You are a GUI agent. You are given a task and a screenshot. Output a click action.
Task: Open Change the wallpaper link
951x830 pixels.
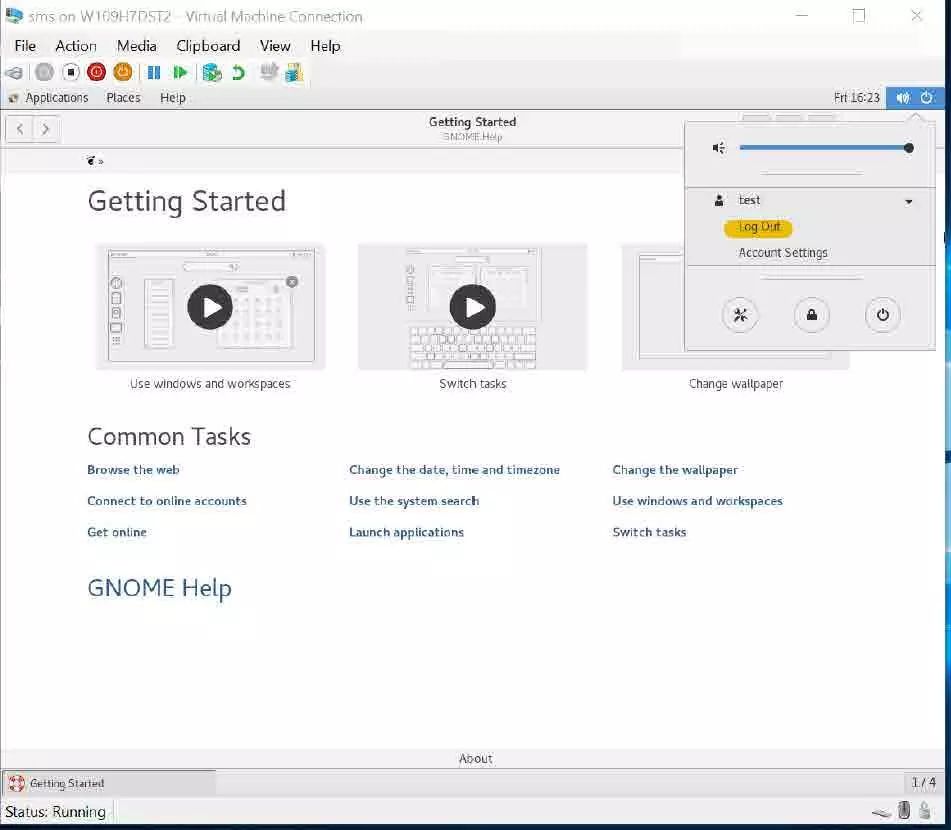tap(675, 470)
